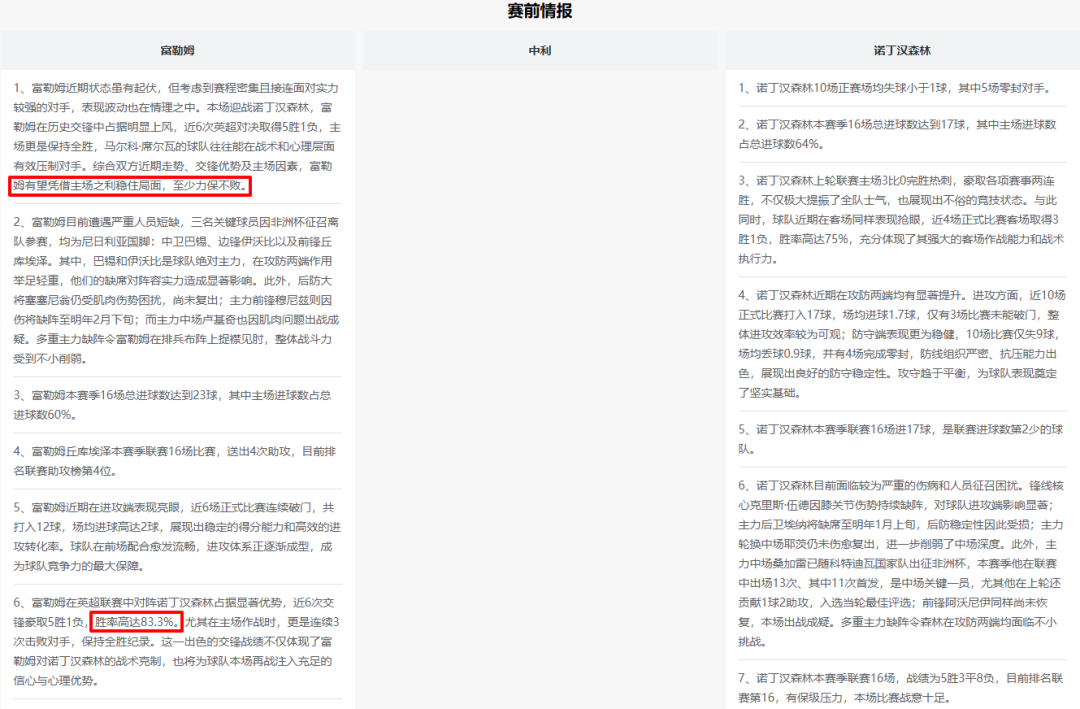Click the 赛前情报 page title
1080x709 pixels.
pyautogui.click(x=539, y=12)
